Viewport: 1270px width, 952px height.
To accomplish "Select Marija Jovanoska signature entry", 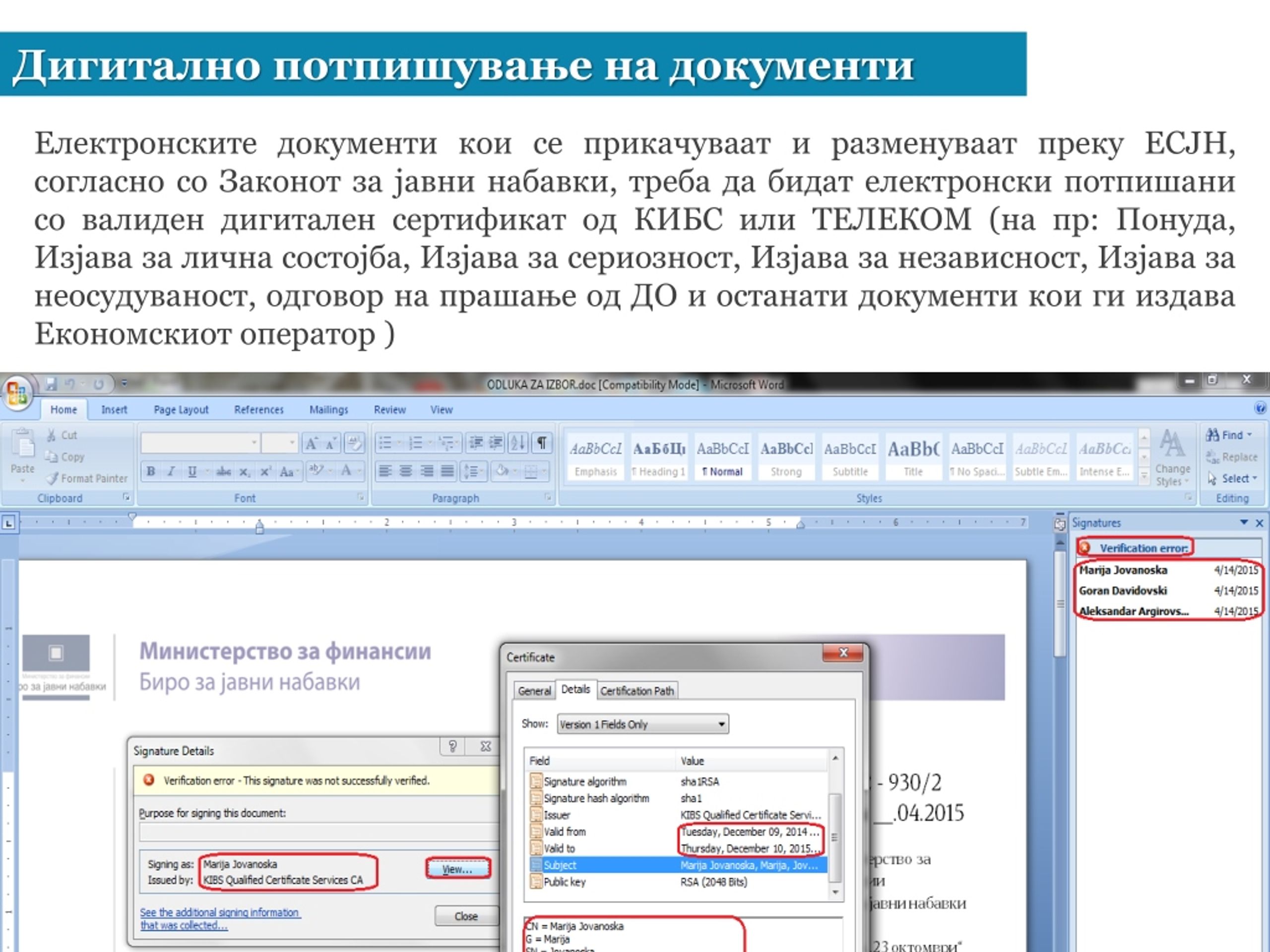I will (1168, 570).
